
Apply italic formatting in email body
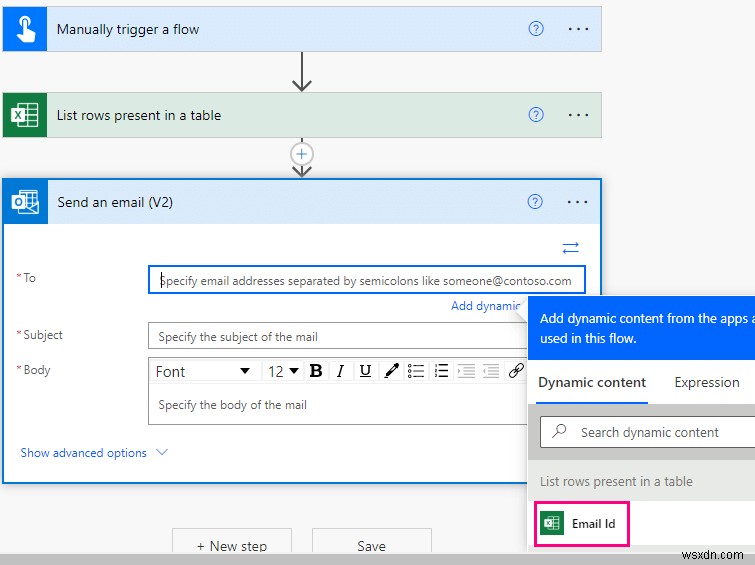point(340,371)
